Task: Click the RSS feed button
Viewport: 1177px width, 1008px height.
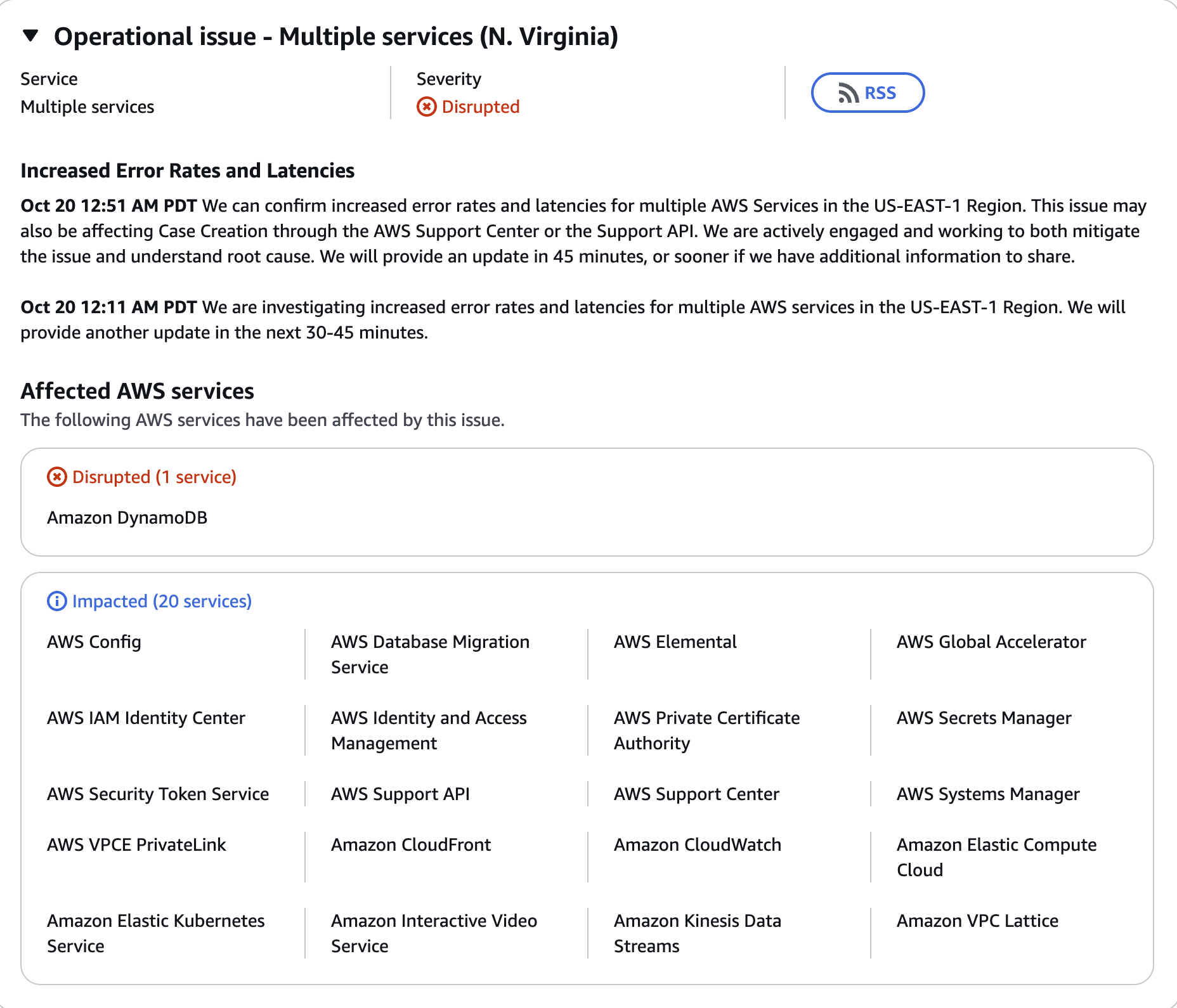Action: coord(867,93)
